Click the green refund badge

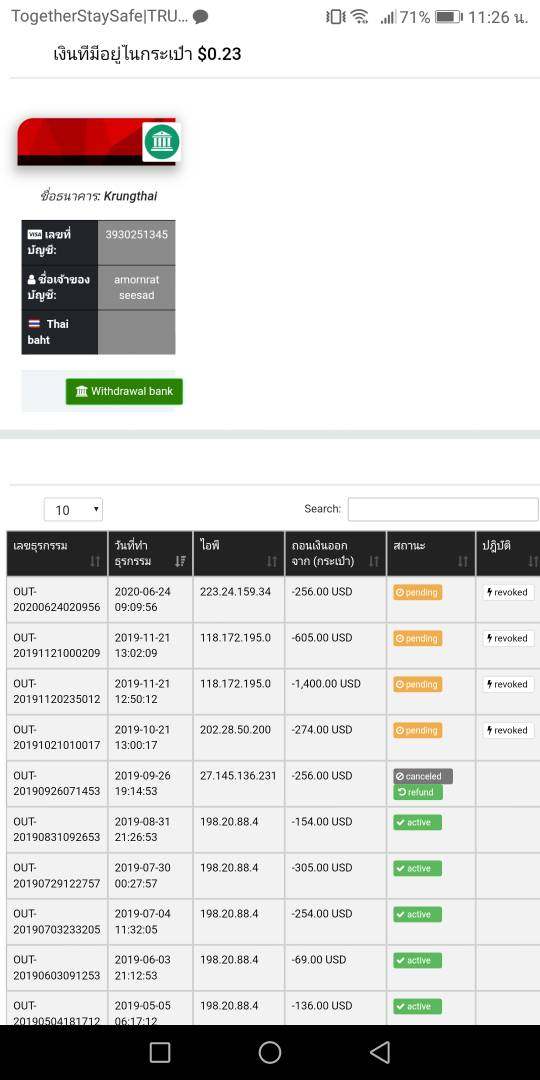(x=418, y=792)
